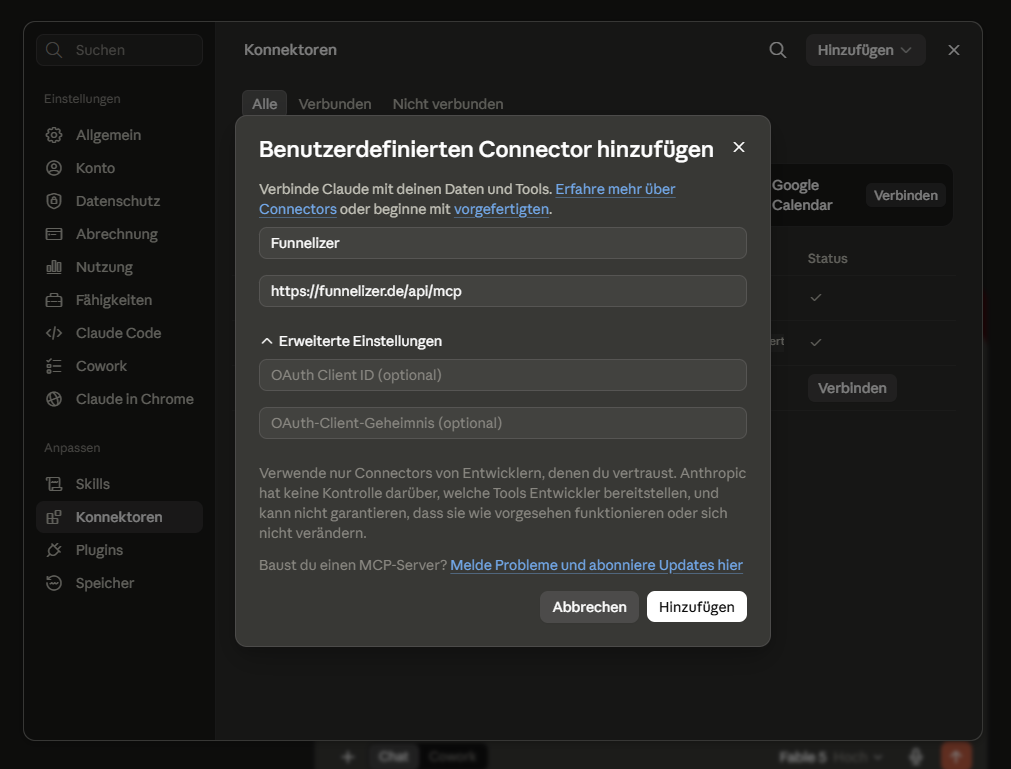Open Fähigkeiten settings page
The height and width of the screenshot is (769, 1011).
coord(120,300)
